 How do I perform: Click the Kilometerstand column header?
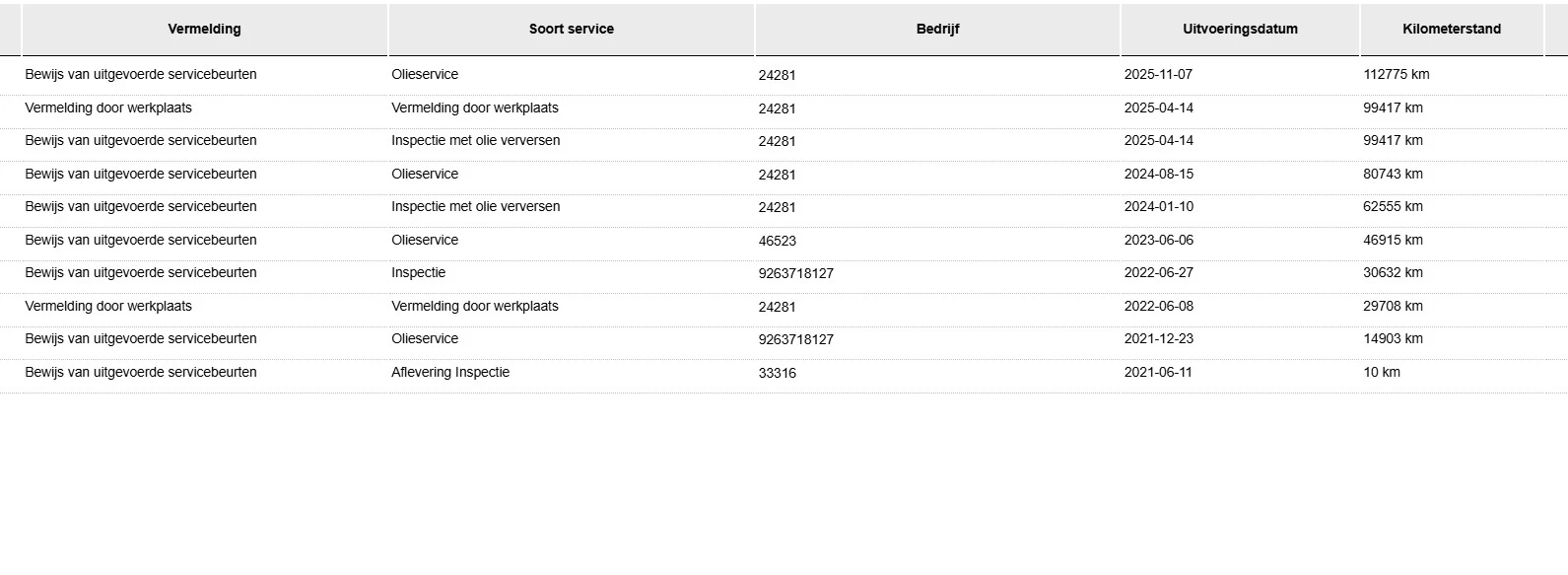1451,30
